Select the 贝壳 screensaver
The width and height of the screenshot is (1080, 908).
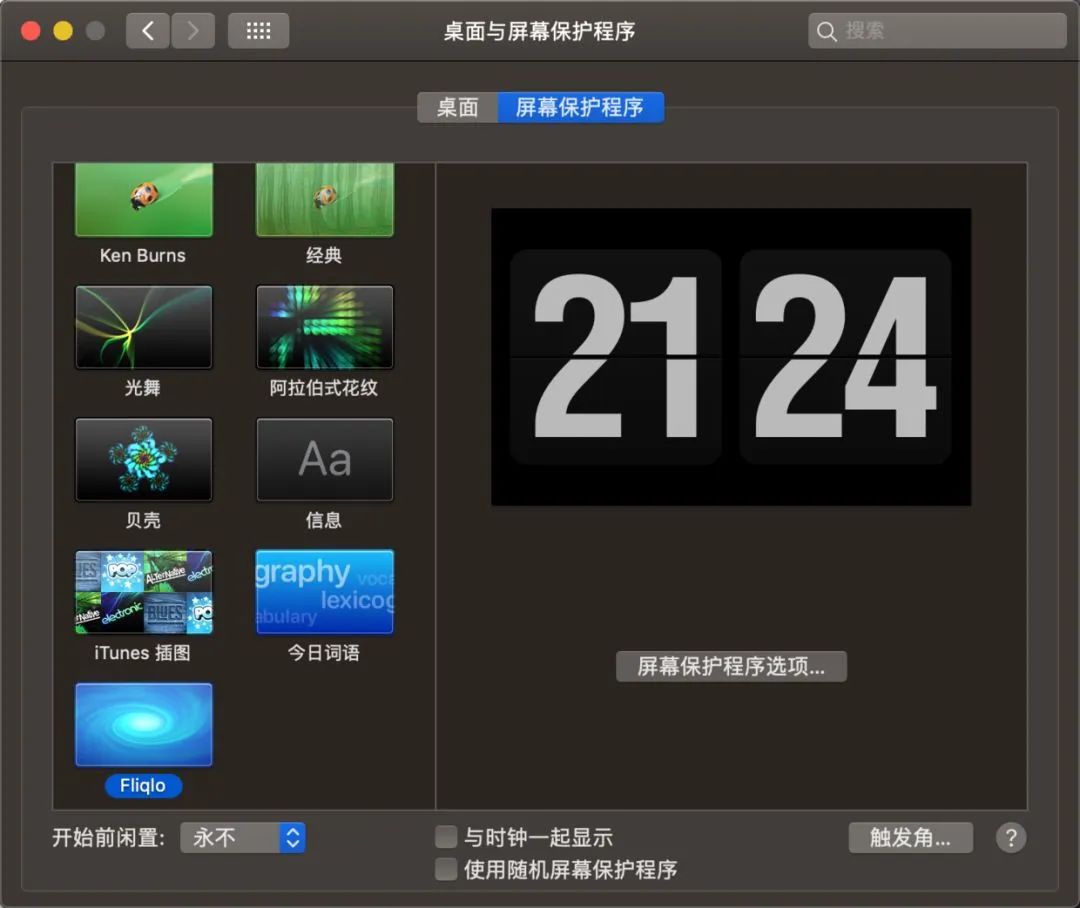[143, 459]
